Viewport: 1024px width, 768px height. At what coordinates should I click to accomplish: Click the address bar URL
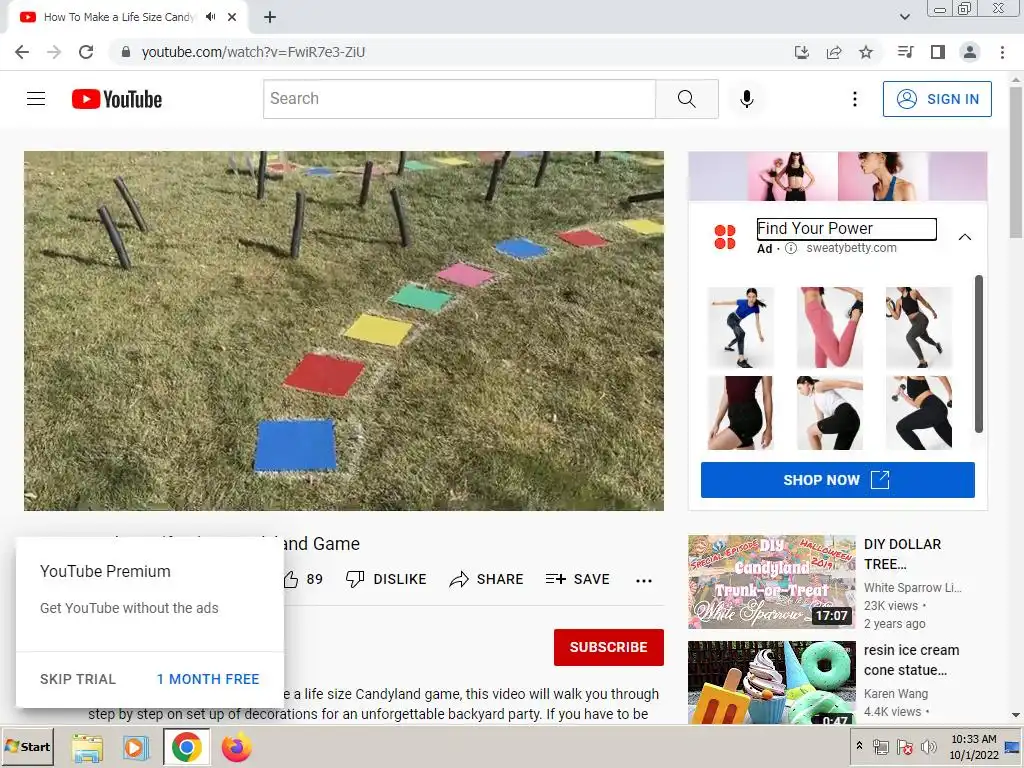[253, 52]
